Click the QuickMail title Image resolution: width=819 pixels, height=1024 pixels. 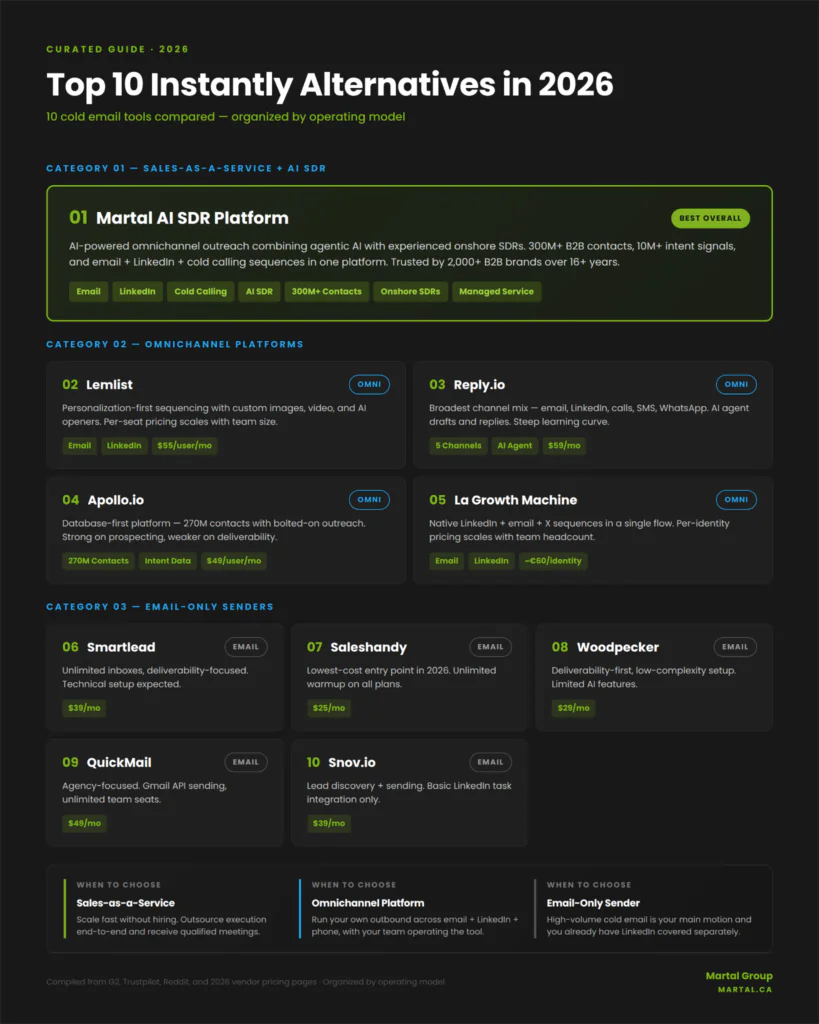(119, 762)
